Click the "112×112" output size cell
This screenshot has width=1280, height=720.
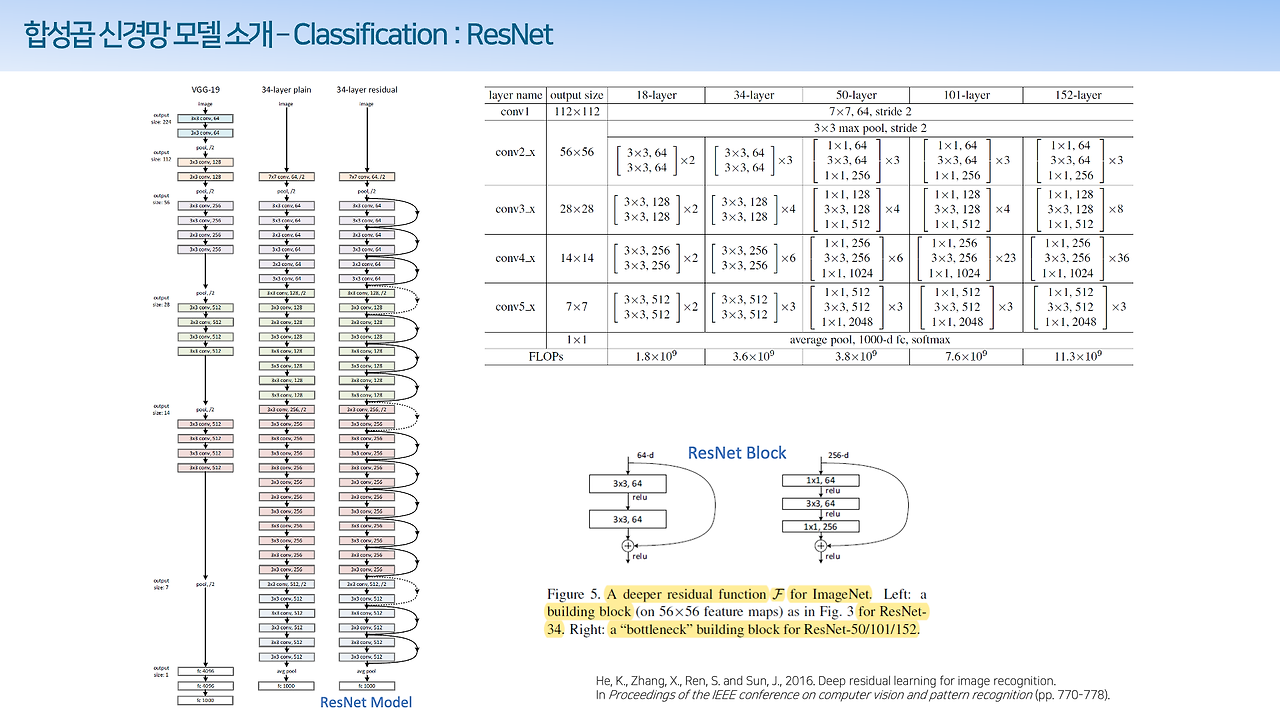(x=577, y=111)
